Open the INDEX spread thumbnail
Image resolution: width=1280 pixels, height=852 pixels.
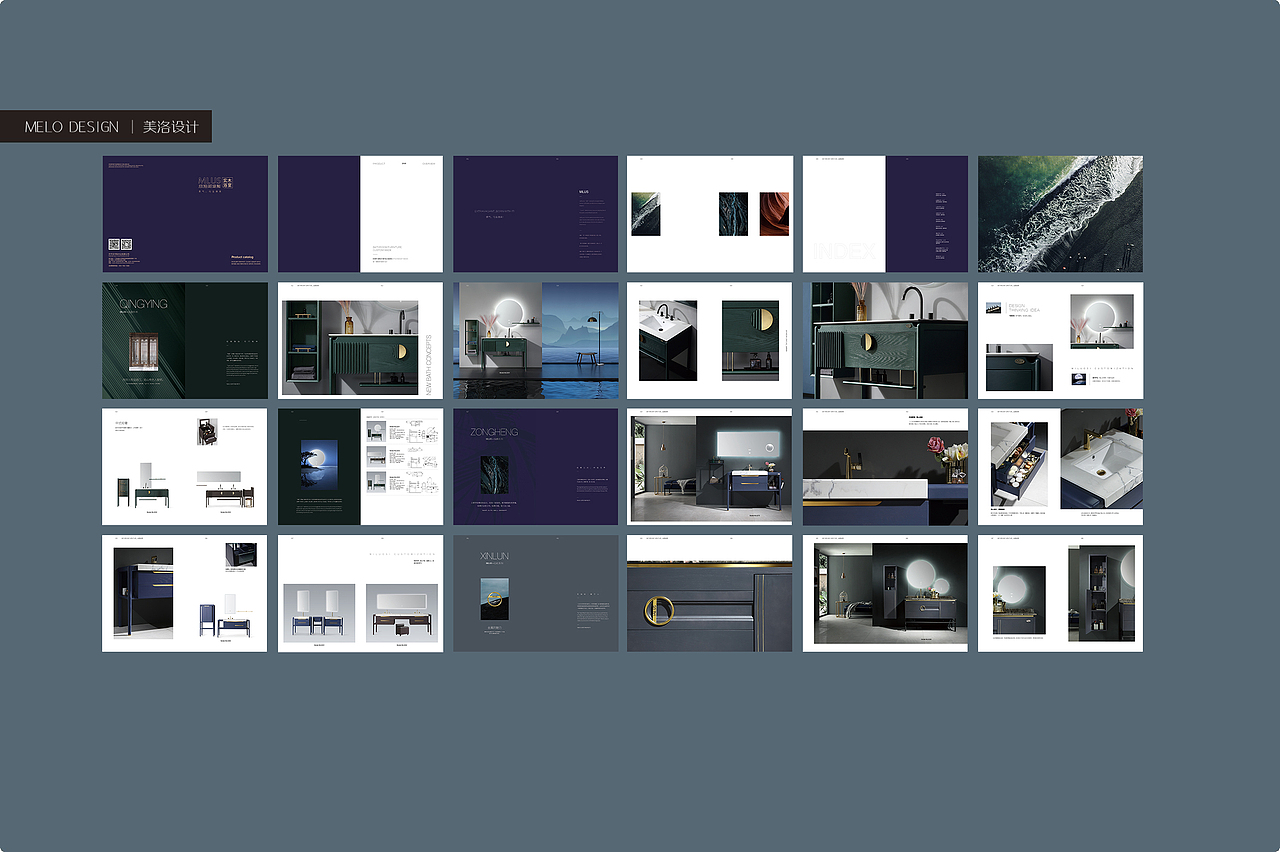(885, 214)
